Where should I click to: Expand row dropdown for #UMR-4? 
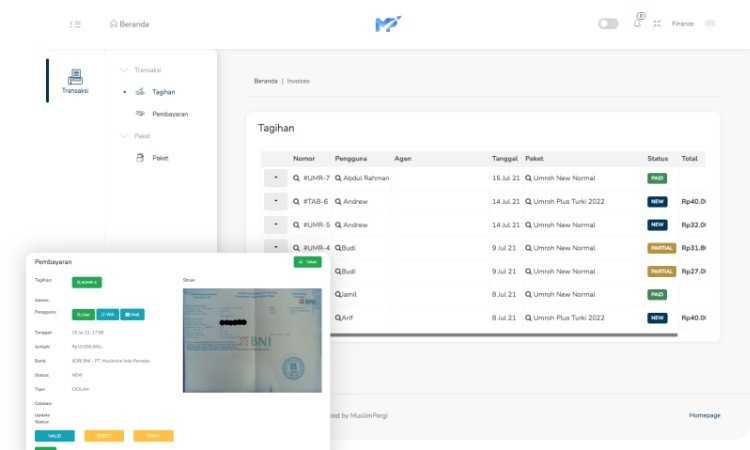(x=276, y=247)
